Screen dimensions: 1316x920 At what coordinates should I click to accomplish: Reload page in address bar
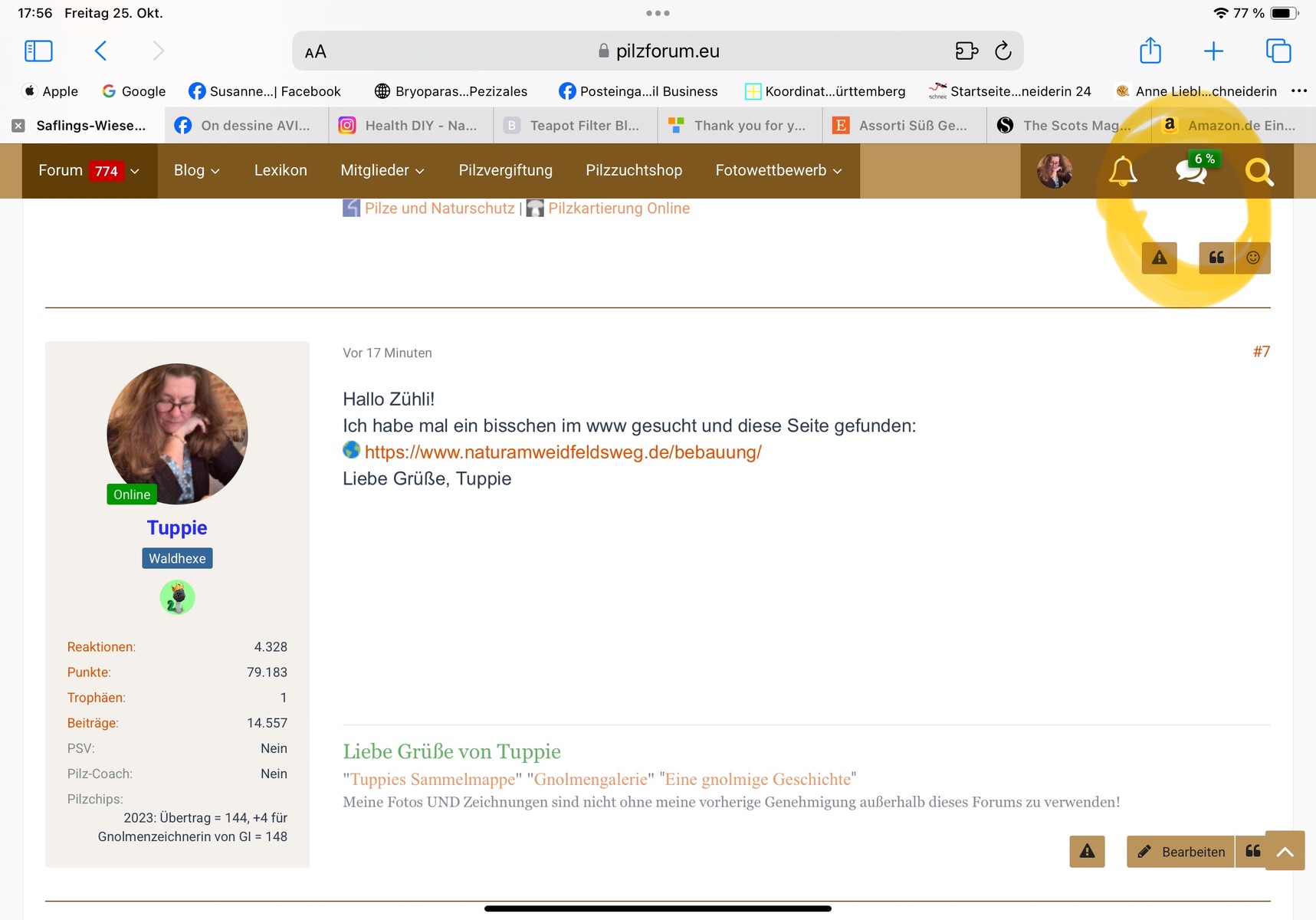tap(1003, 51)
